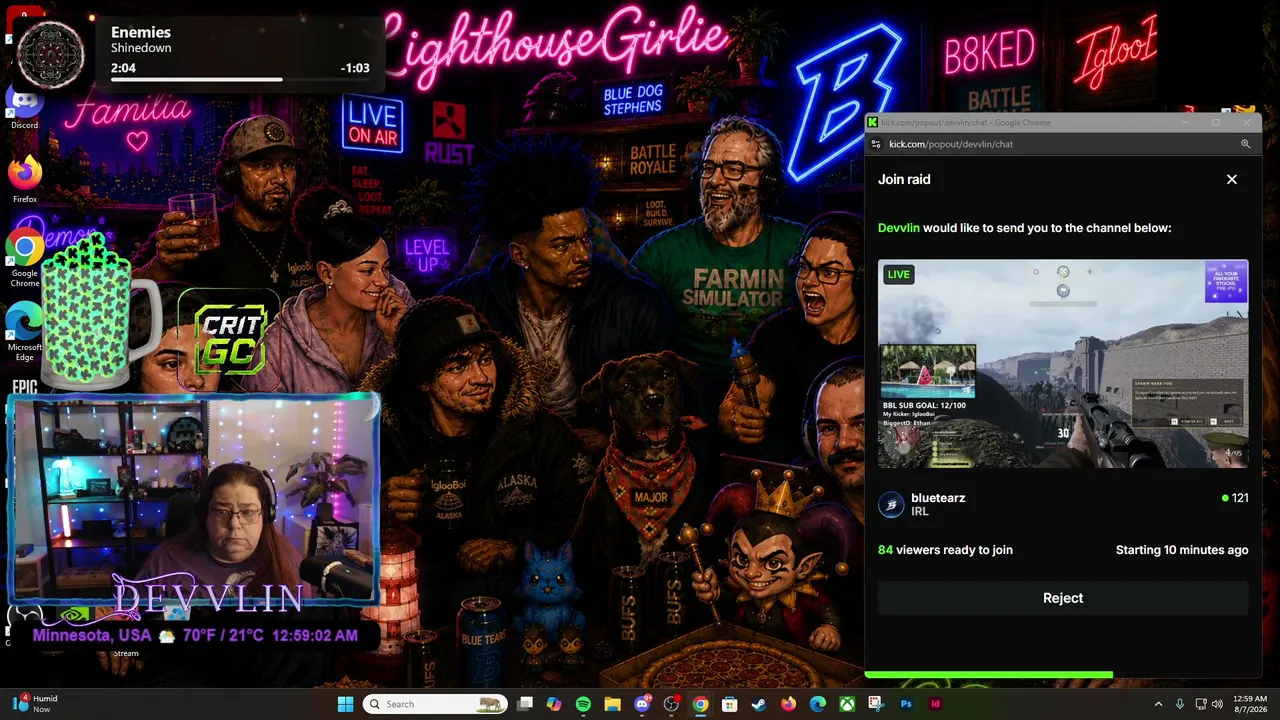Open Discord from the desktop shortcut

pos(25,105)
